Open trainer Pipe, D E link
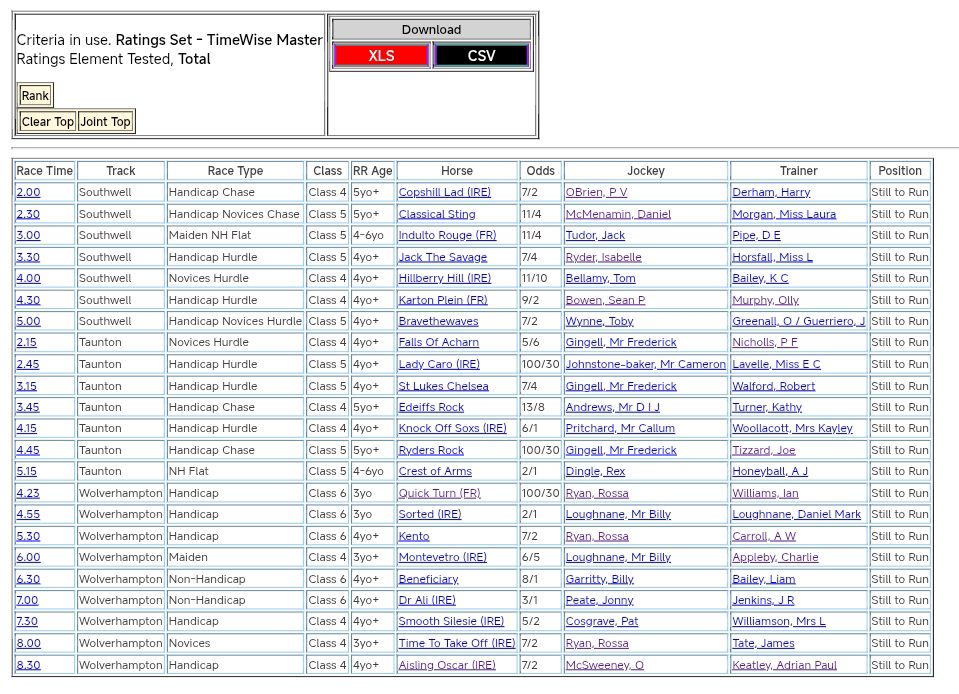This screenshot has width=959, height=694. [756, 235]
